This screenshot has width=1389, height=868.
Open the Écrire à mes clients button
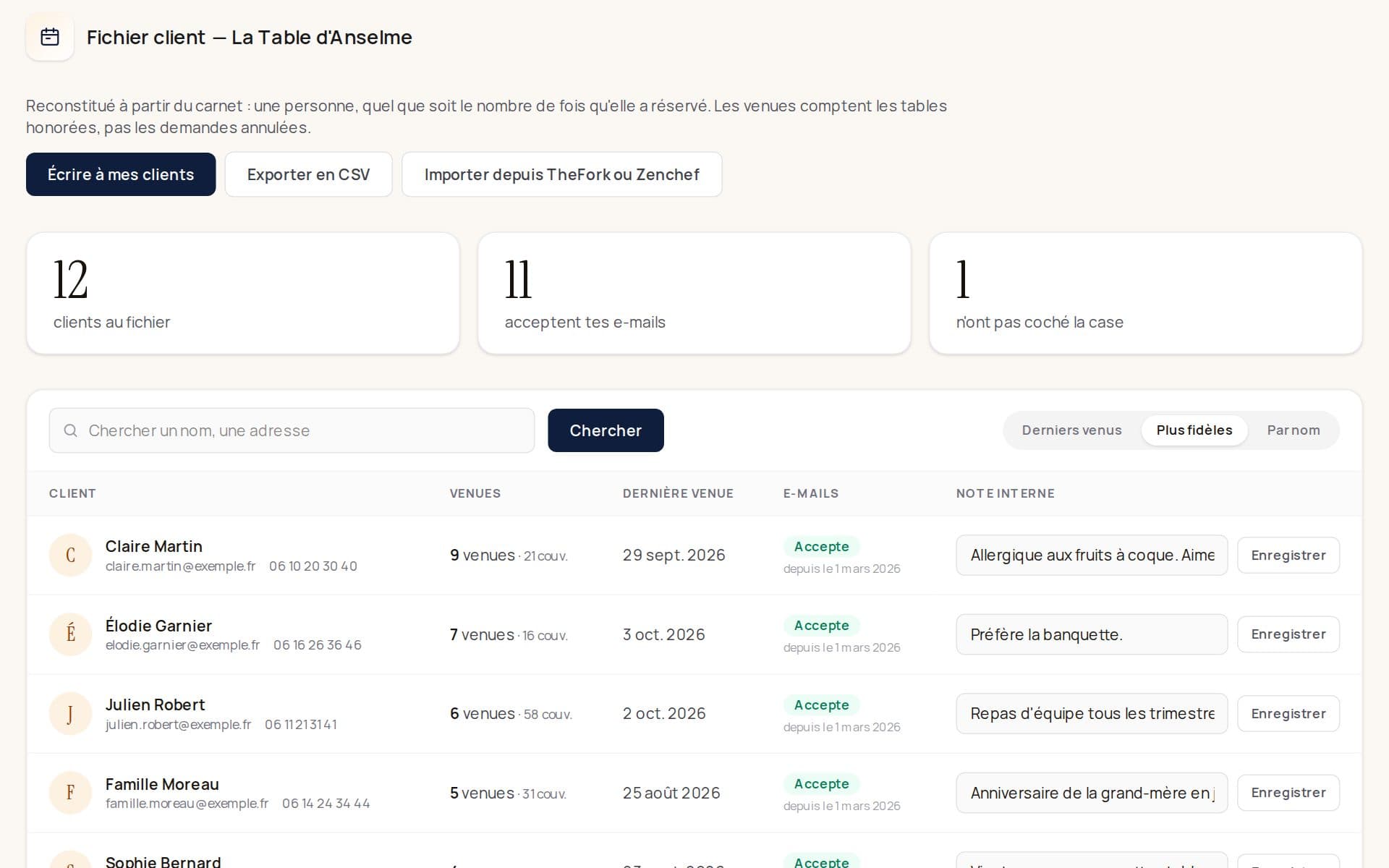(121, 174)
